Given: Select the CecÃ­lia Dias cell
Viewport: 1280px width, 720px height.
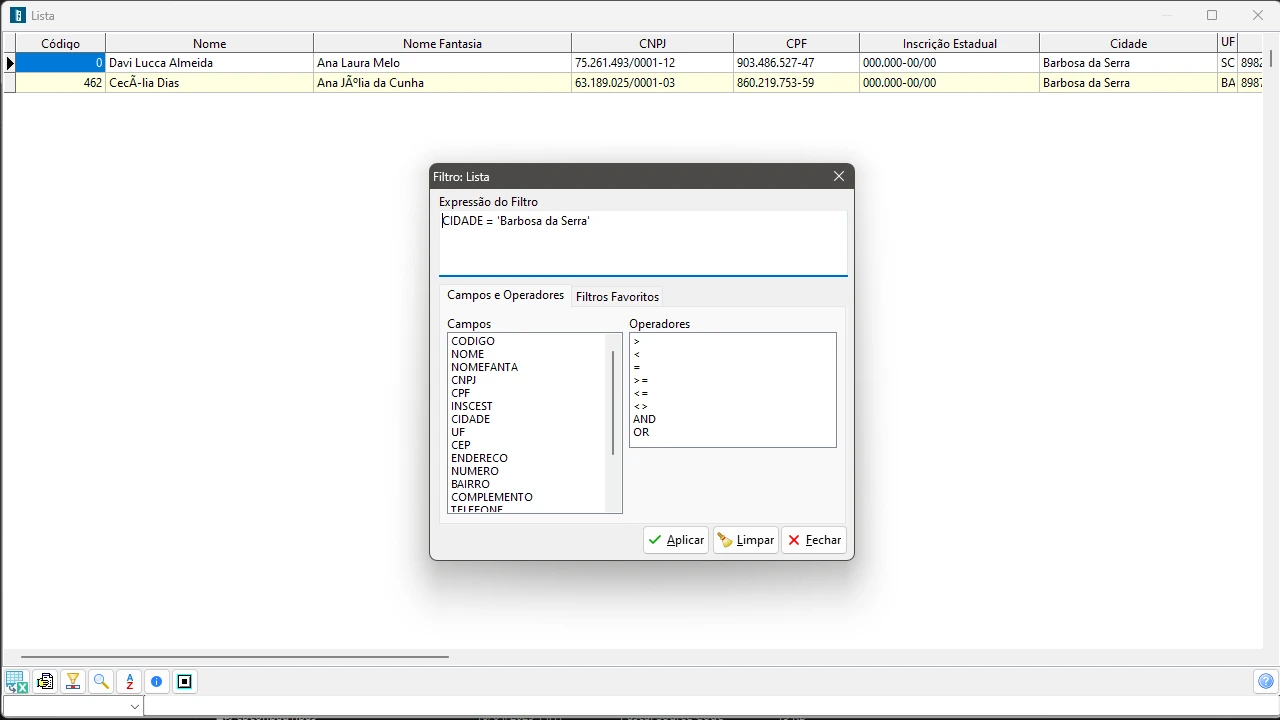Looking at the screenshot, I should click(210, 83).
